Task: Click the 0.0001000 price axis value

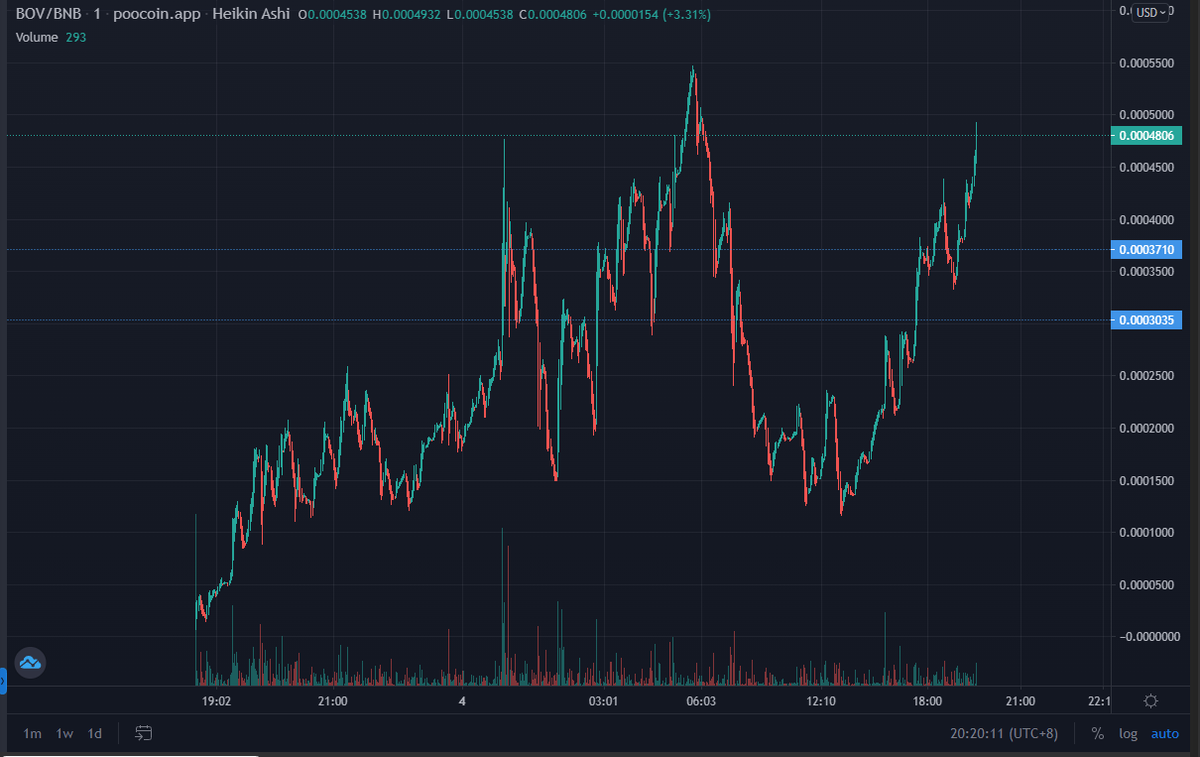Action: coord(1147,532)
